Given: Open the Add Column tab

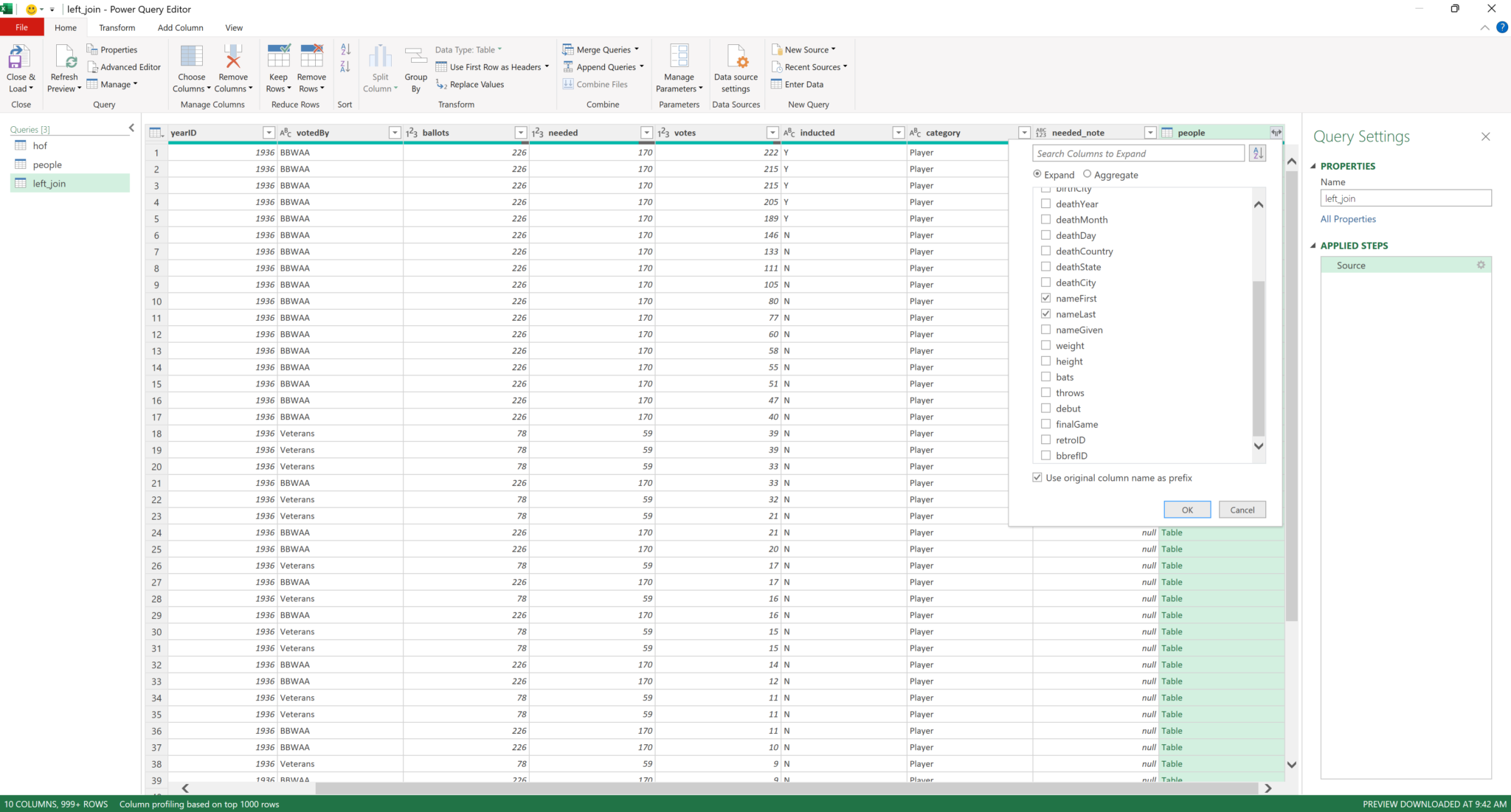Looking at the screenshot, I should coord(180,27).
